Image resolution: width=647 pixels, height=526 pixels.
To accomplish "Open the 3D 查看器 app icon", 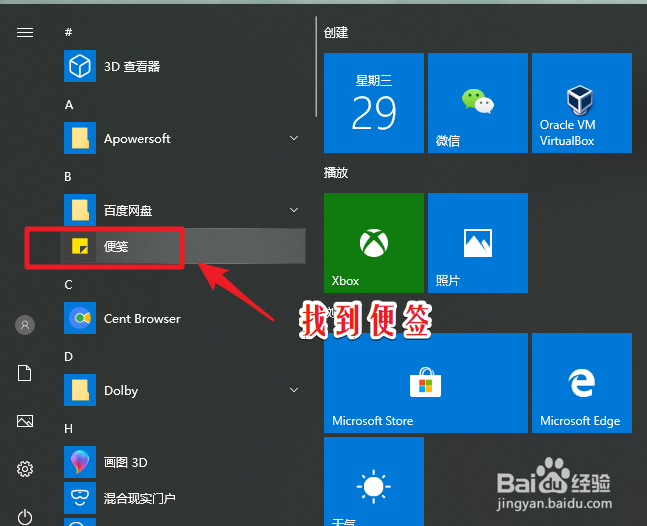I will (x=80, y=66).
